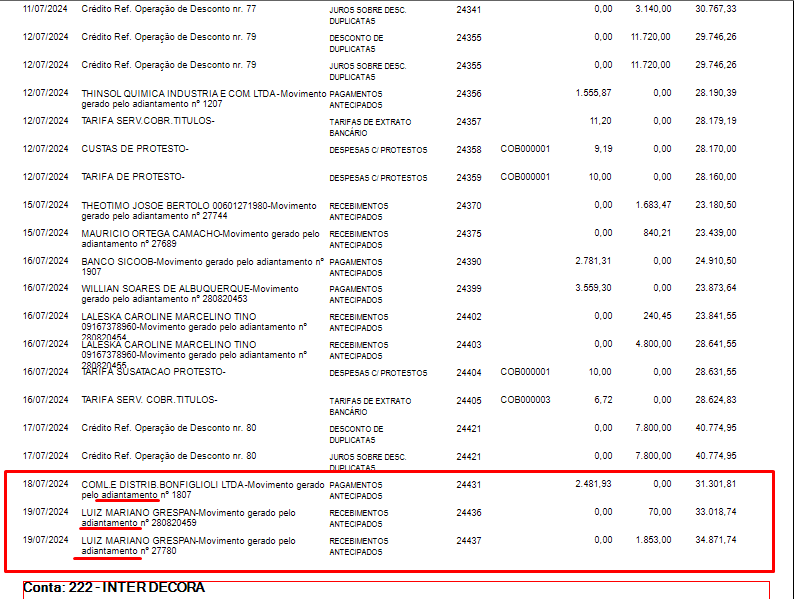Click MAURICIO ORTEGA CAMACHO entry
This screenshot has width=794, height=599.
point(201,238)
